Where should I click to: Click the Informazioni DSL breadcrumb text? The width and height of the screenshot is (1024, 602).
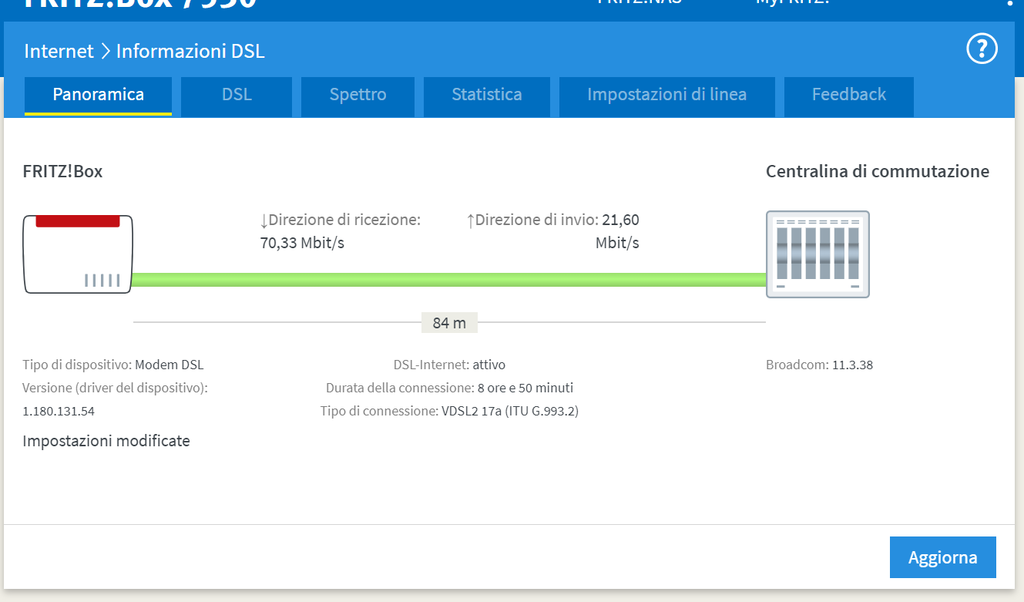point(190,52)
